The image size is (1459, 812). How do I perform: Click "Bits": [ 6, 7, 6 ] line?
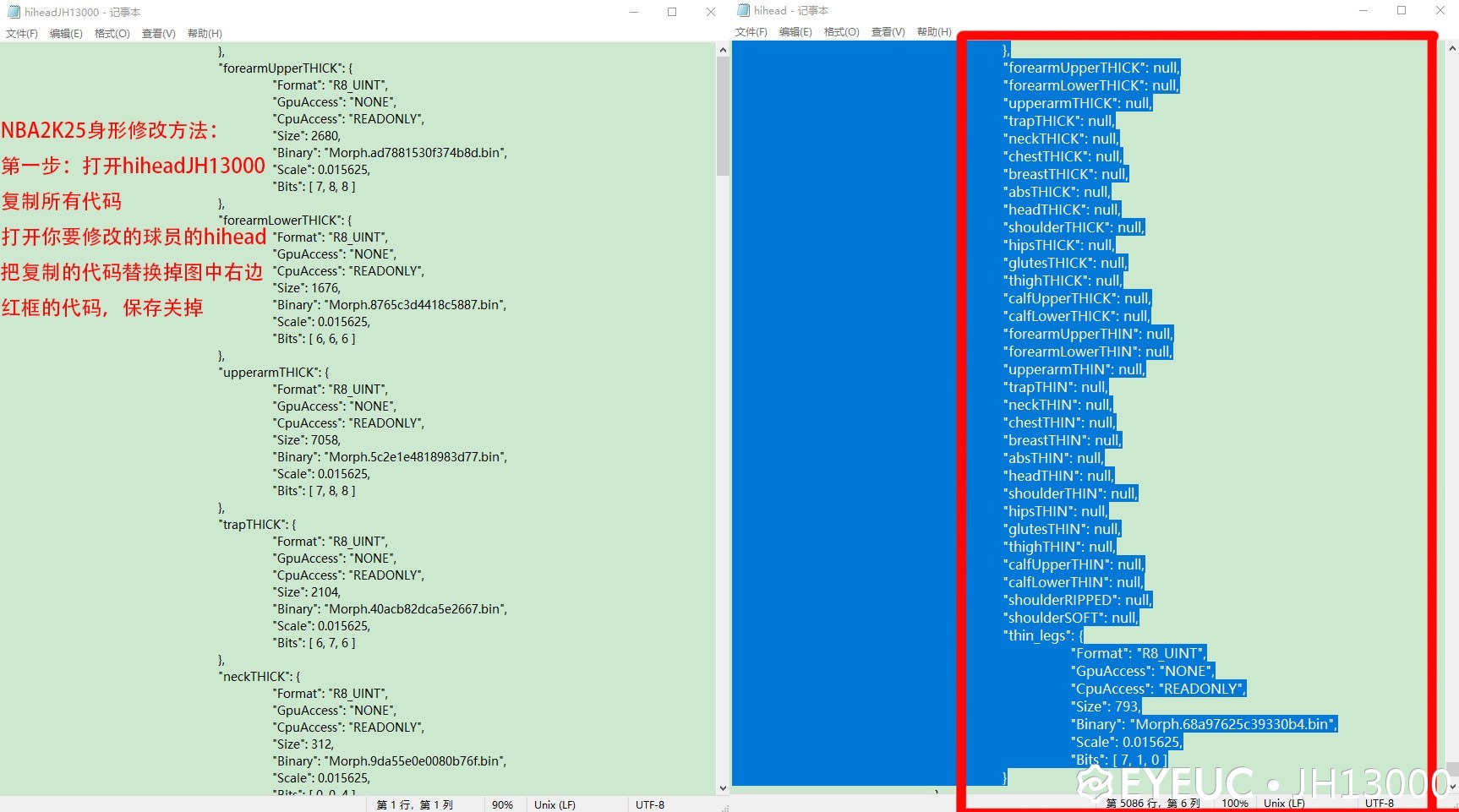[x=314, y=643]
